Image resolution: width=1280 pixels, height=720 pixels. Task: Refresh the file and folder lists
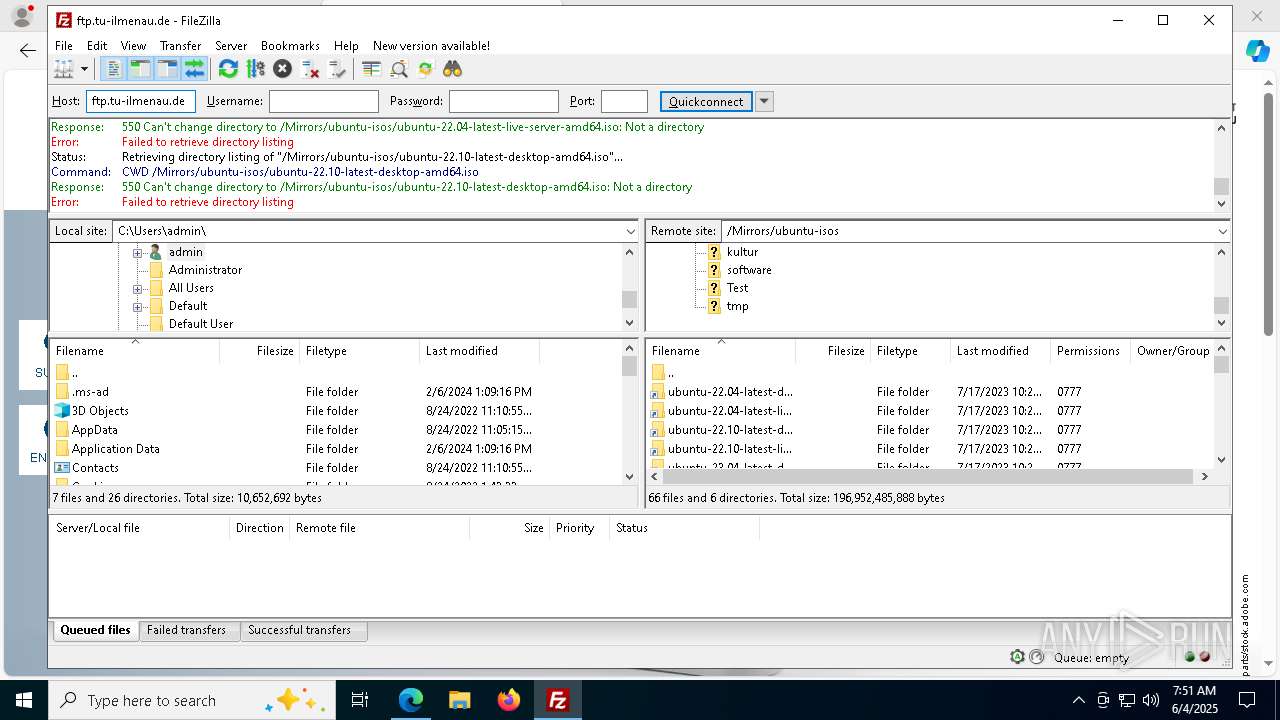click(228, 69)
